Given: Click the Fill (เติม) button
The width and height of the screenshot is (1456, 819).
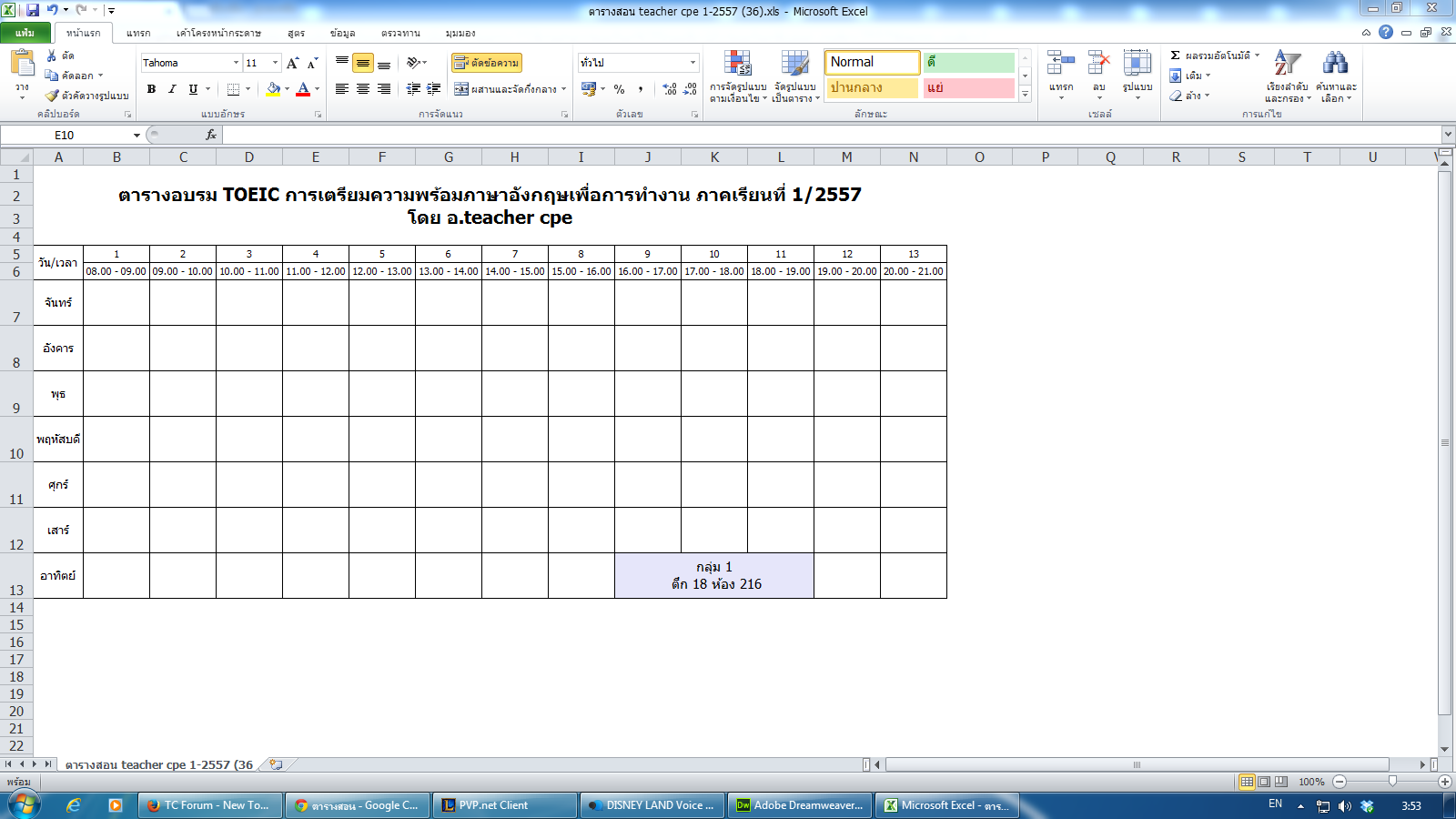Looking at the screenshot, I should [x=1188, y=76].
